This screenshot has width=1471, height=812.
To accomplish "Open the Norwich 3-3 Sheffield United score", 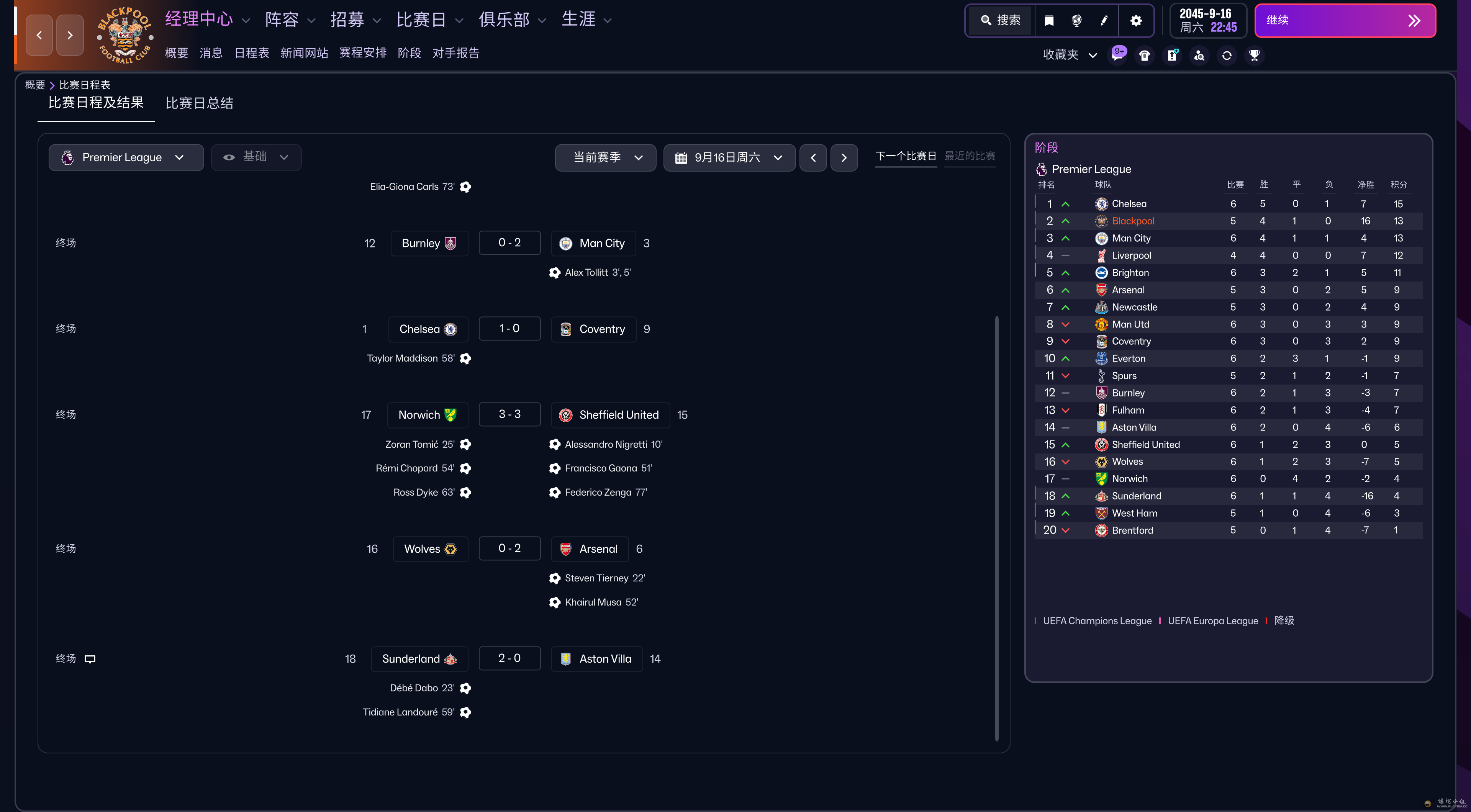I will (x=509, y=414).
